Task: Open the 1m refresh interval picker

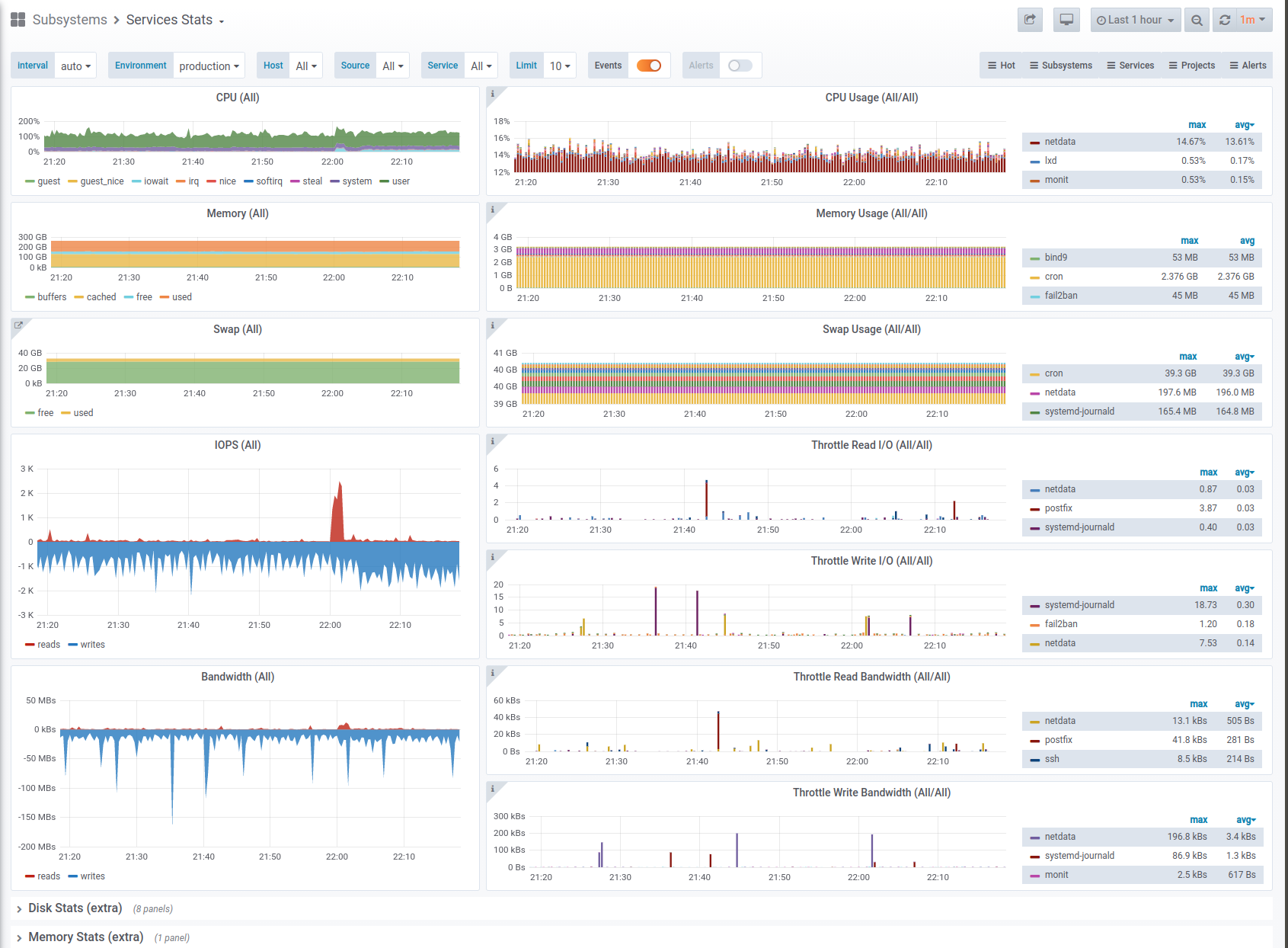Action: pyautogui.click(x=1253, y=20)
